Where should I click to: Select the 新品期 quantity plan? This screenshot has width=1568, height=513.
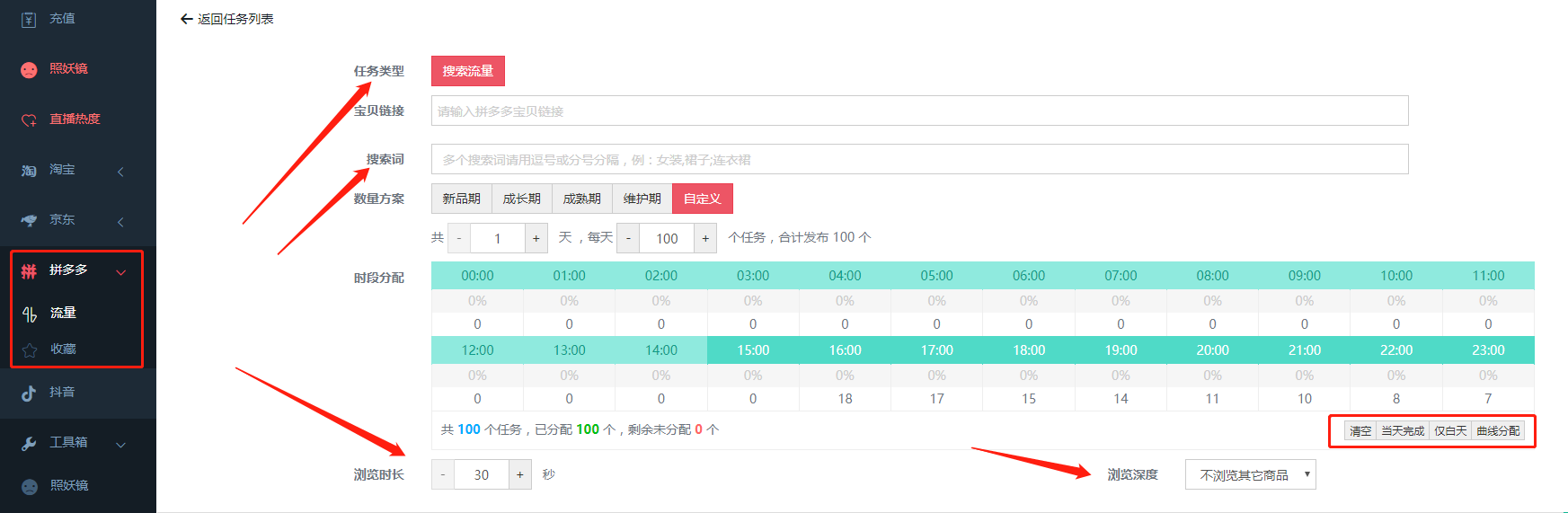point(461,199)
